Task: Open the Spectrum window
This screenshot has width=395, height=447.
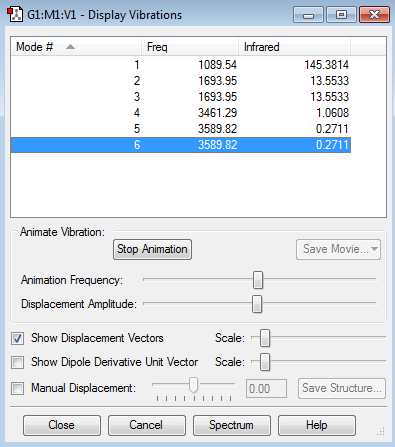Action: [x=232, y=425]
